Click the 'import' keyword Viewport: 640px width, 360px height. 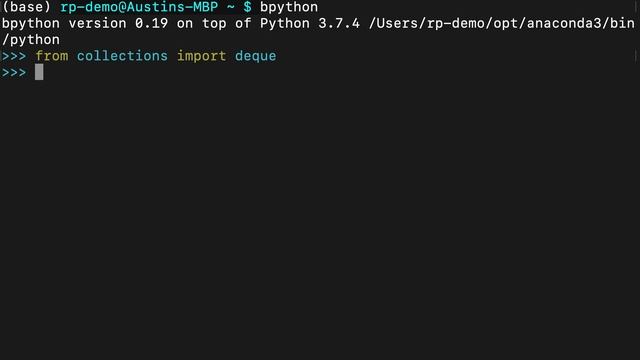(201, 56)
